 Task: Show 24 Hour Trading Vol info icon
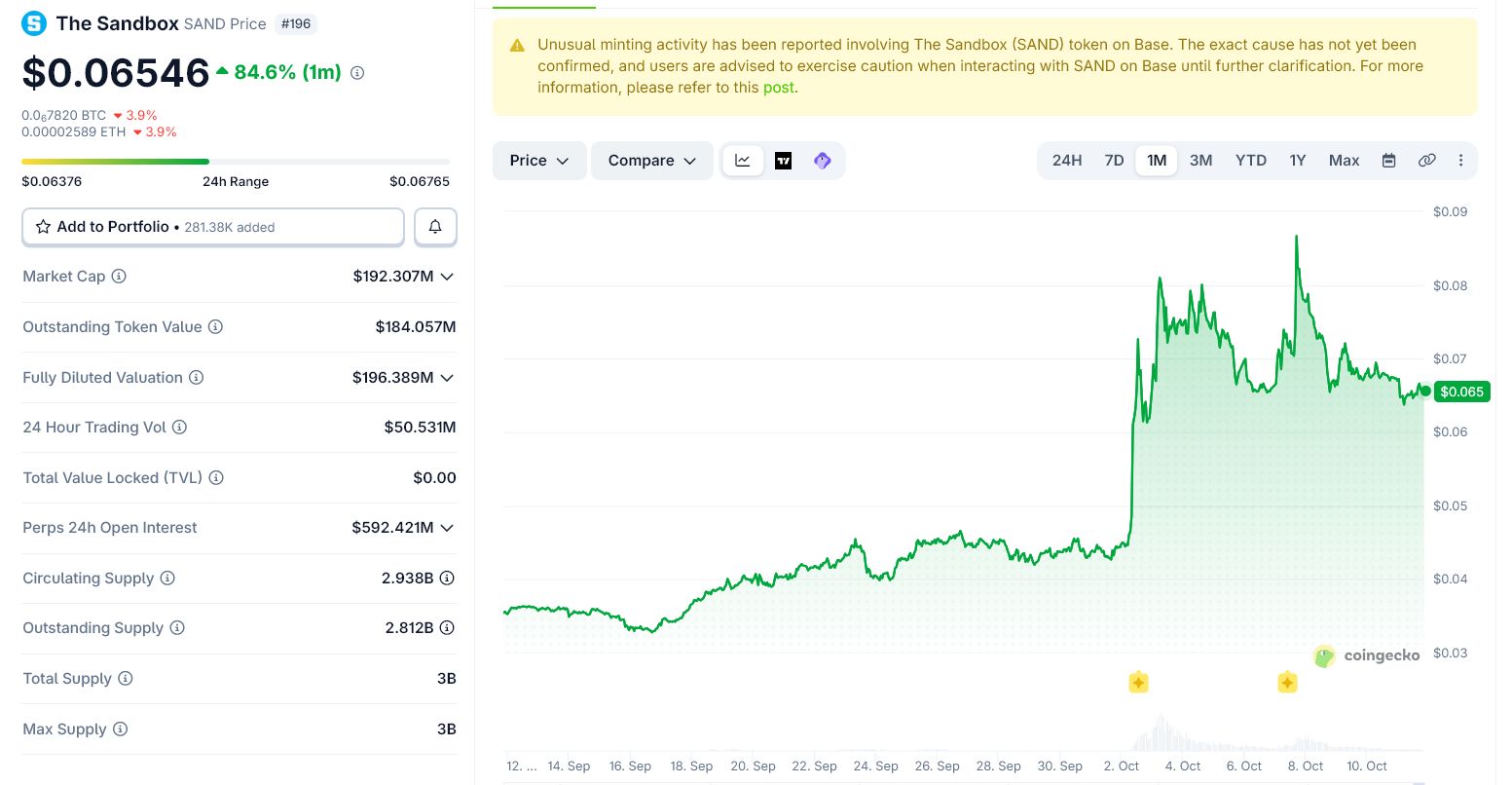point(179,428)
